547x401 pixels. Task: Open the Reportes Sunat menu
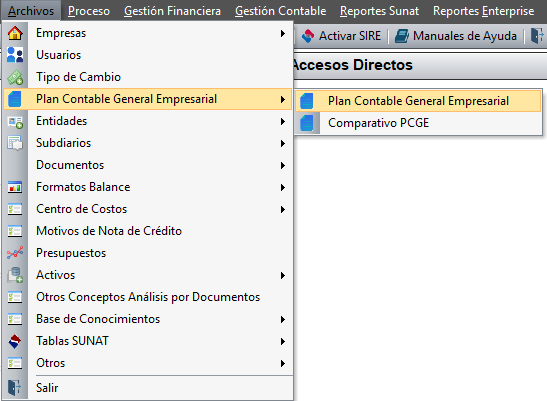pyautogui.click(x=379, y=11)
